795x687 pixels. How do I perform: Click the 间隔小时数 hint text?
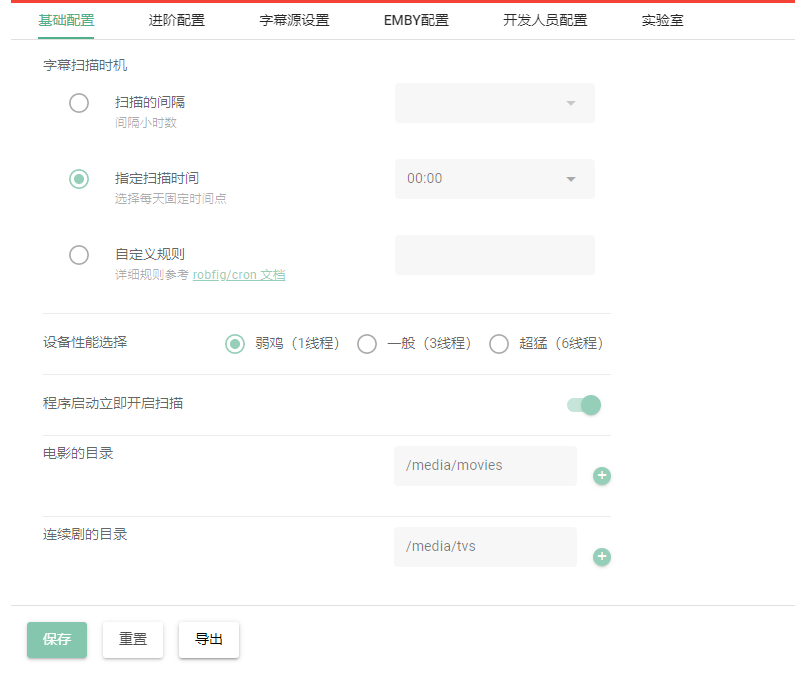[x=146, y=123]
